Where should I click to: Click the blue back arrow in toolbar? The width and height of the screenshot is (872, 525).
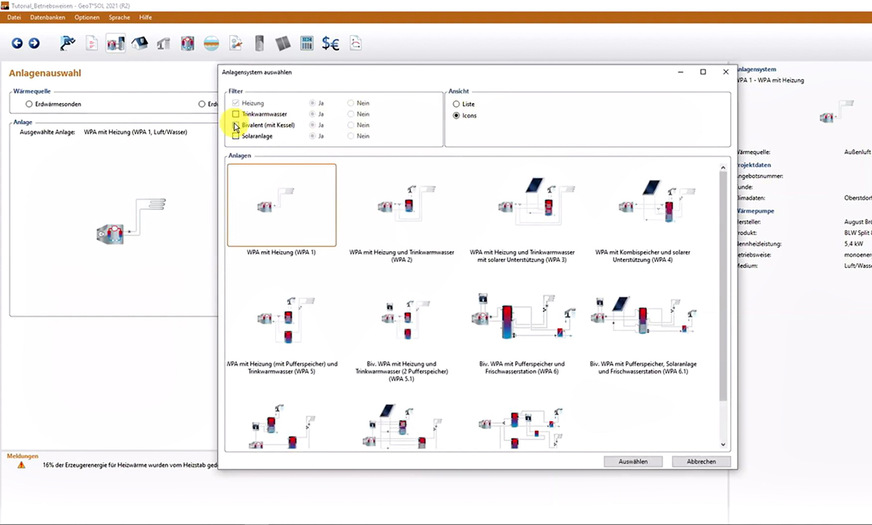pos(17,43)
